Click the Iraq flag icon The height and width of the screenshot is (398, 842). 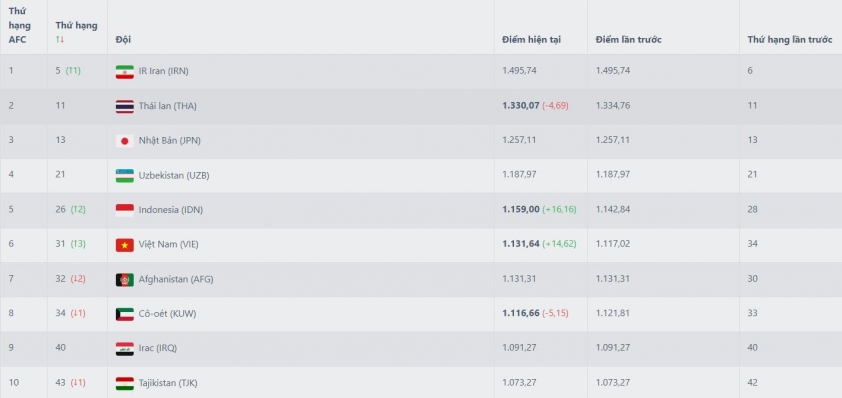(125, 349)
